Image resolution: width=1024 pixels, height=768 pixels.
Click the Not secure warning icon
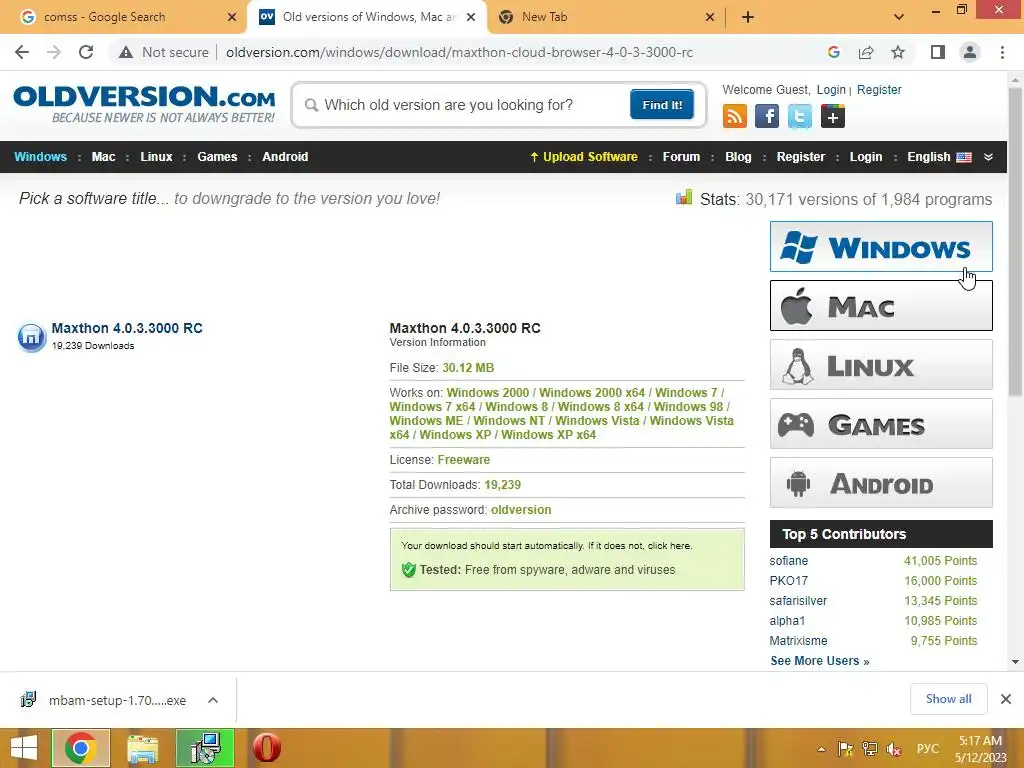click(x=126, y=52)
